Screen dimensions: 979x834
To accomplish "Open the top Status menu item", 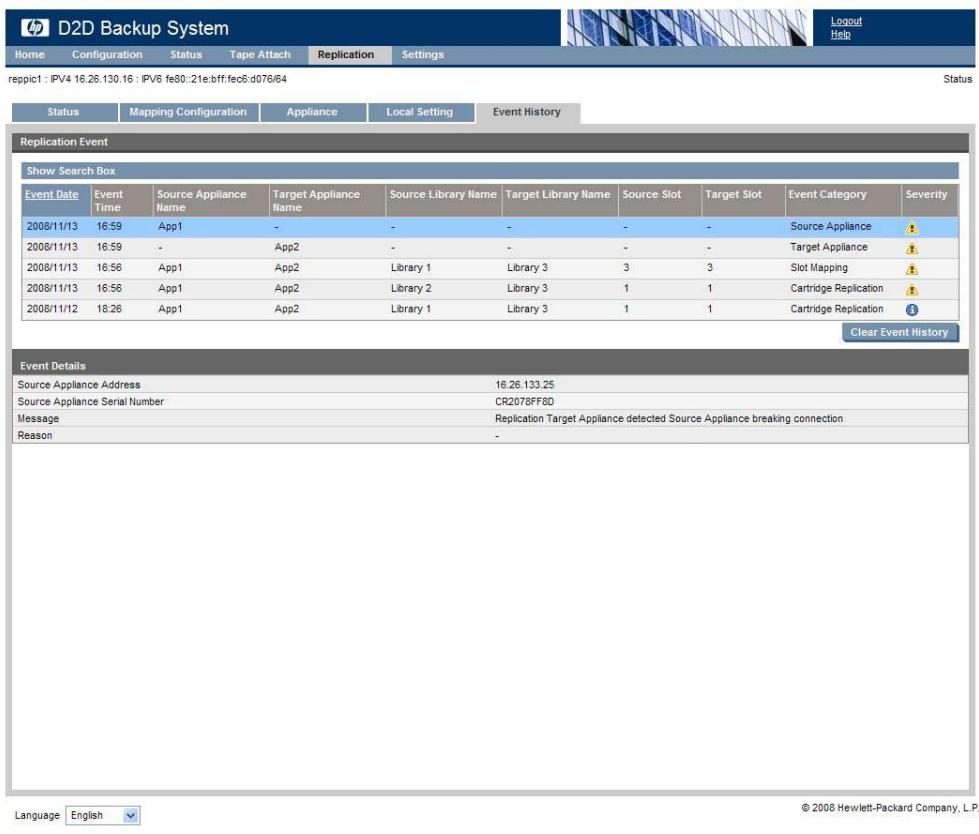I will (x=185, y=55).
